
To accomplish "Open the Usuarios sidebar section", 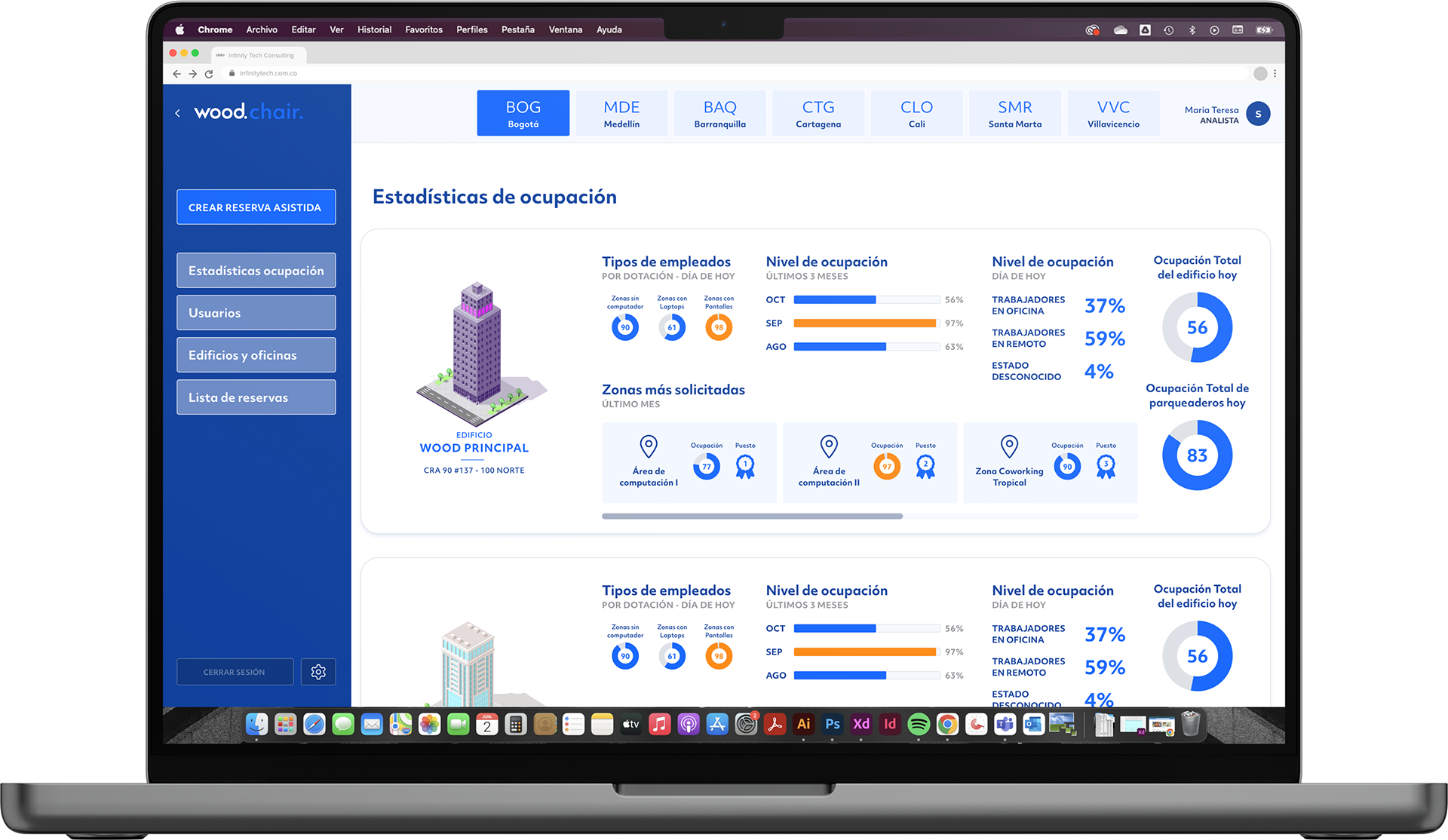I will (256, 313).
